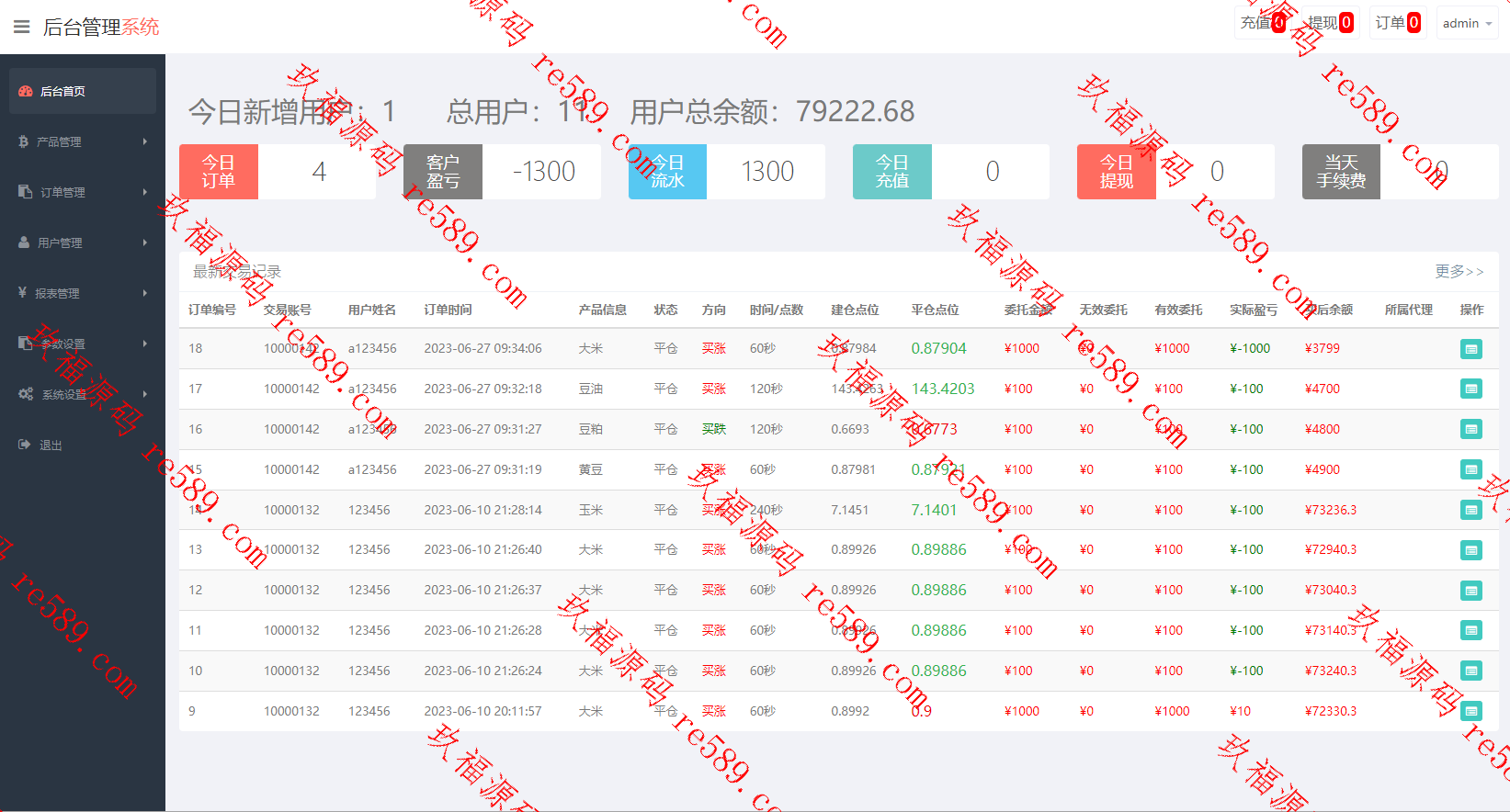Screen dimensions: 1510x812
Task: Open detail icon for order 12
Action: coord(1471,591)
